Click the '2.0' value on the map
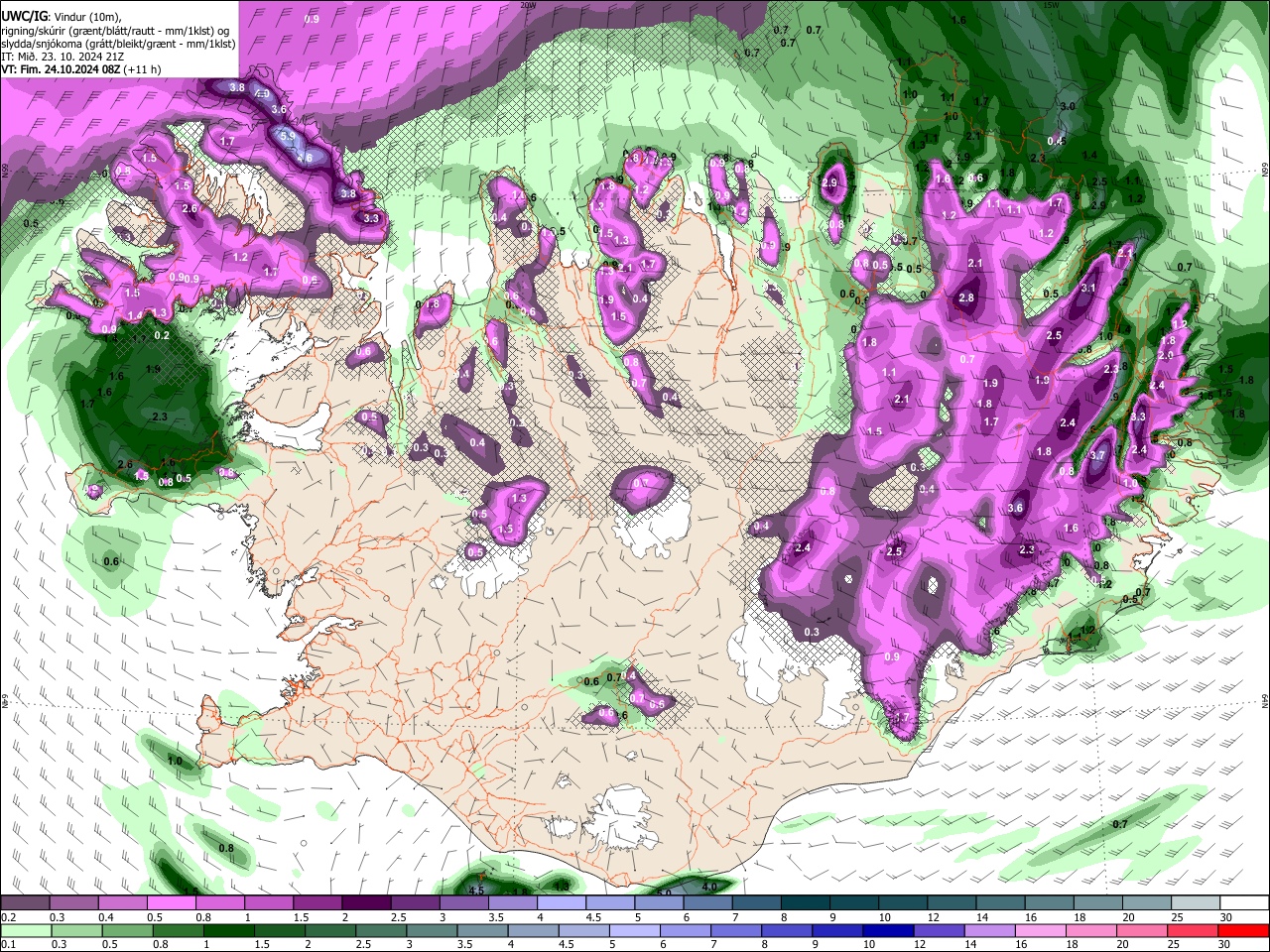The image size is (1270, 952). click(x=1166, y=354)
